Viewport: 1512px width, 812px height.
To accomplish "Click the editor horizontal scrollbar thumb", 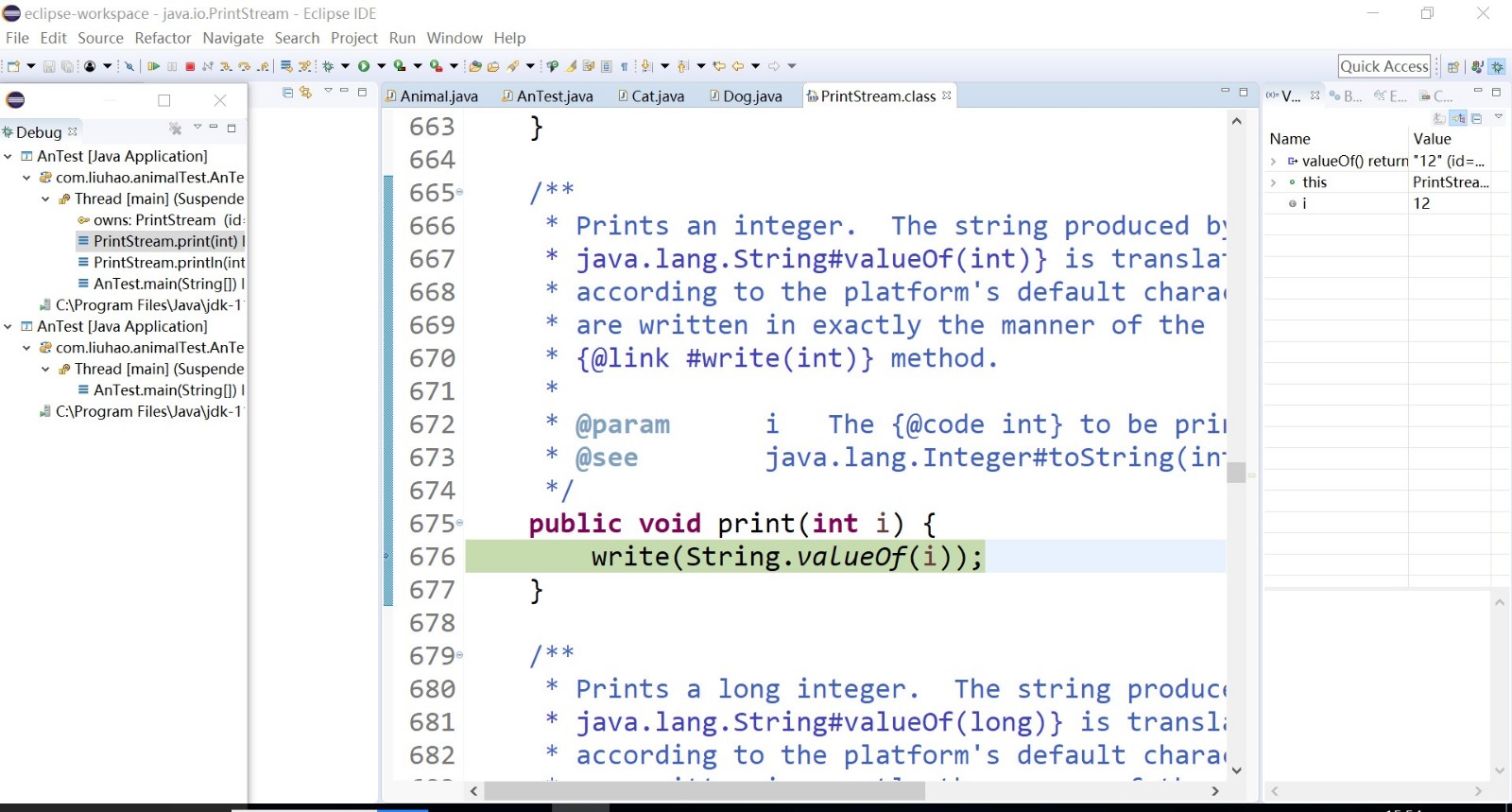I will pos(704,791).
